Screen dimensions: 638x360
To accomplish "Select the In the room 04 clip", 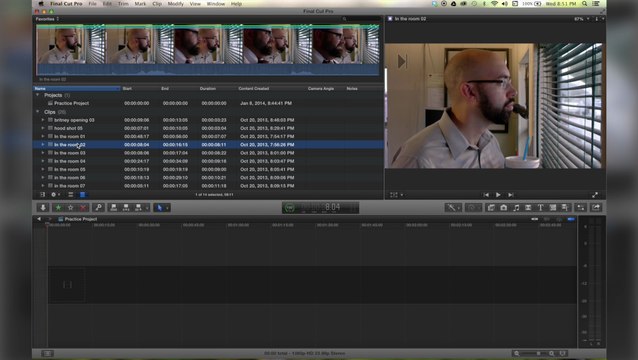I will 208,161.
